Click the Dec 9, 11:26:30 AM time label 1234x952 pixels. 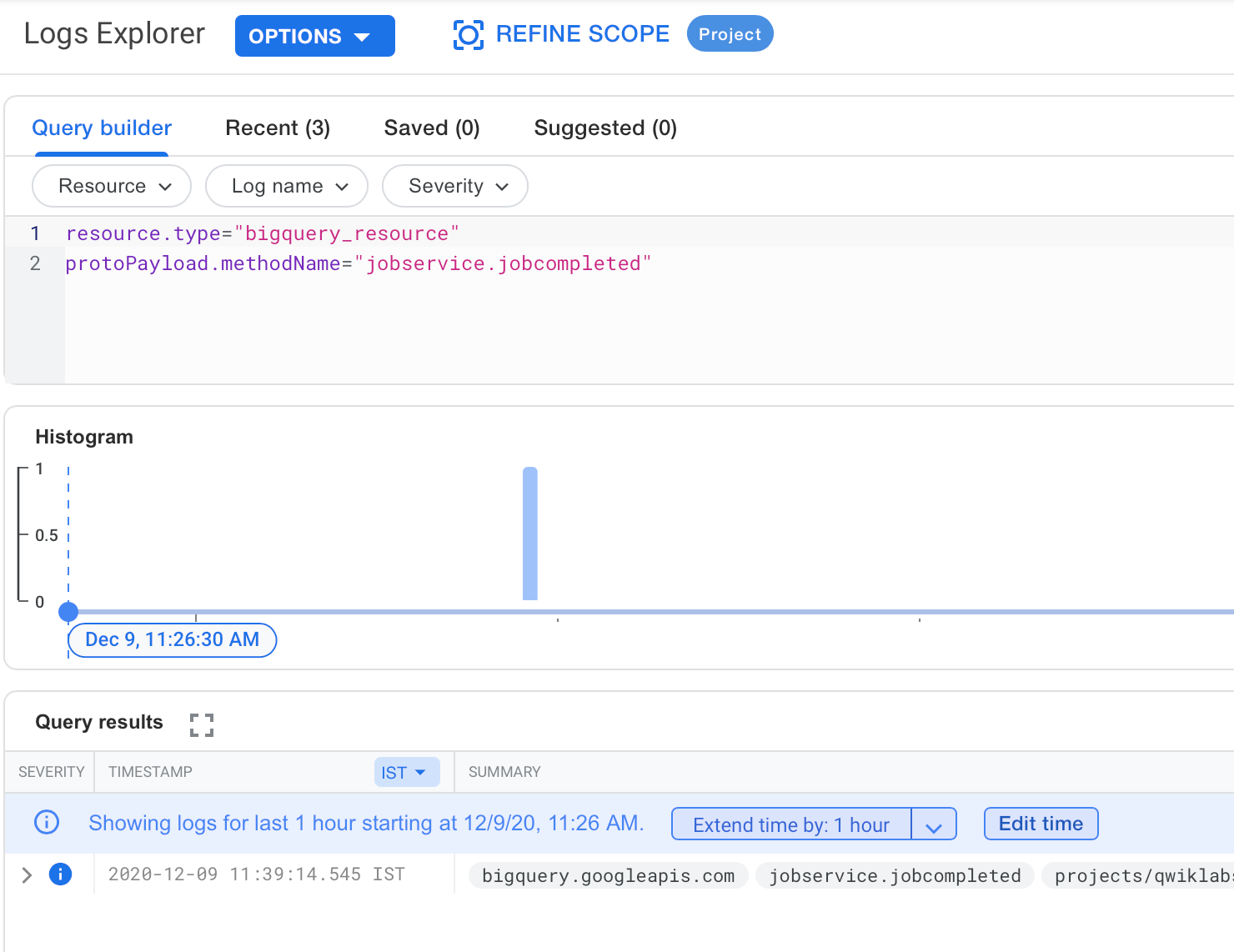coord(173,639)
